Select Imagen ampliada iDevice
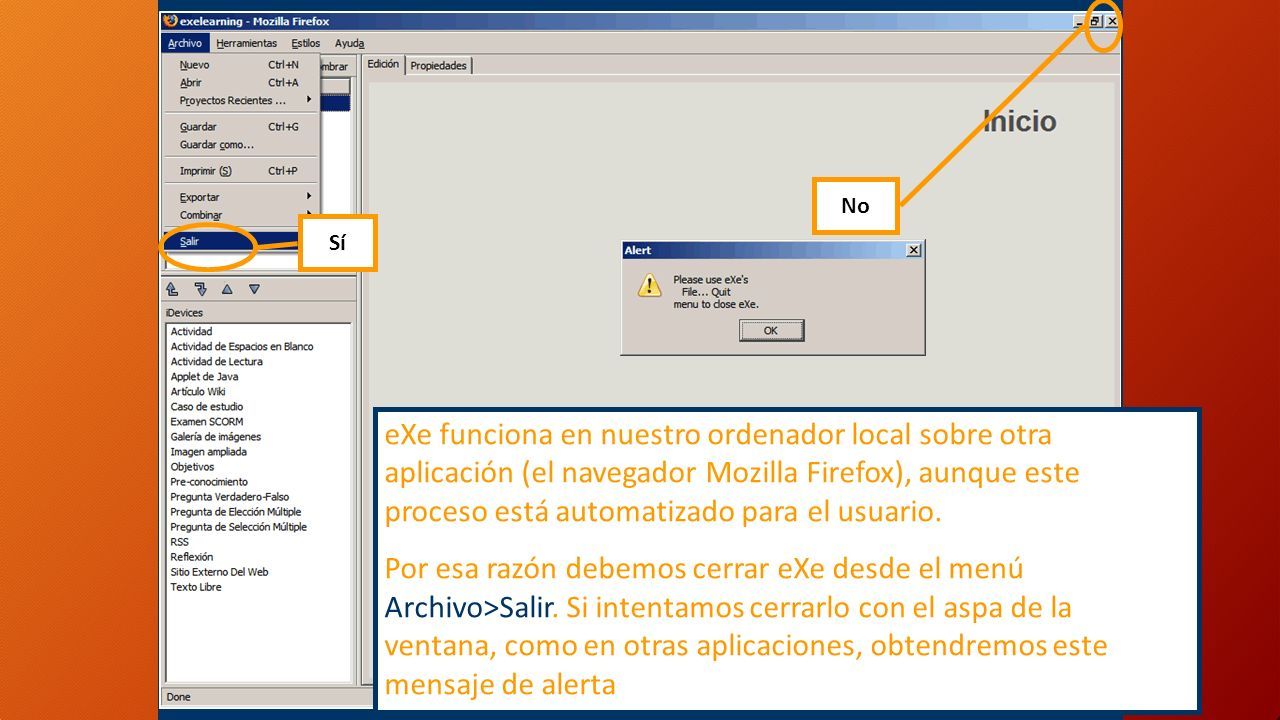Screen dimensions: 1280x720 tap(208, 452)
